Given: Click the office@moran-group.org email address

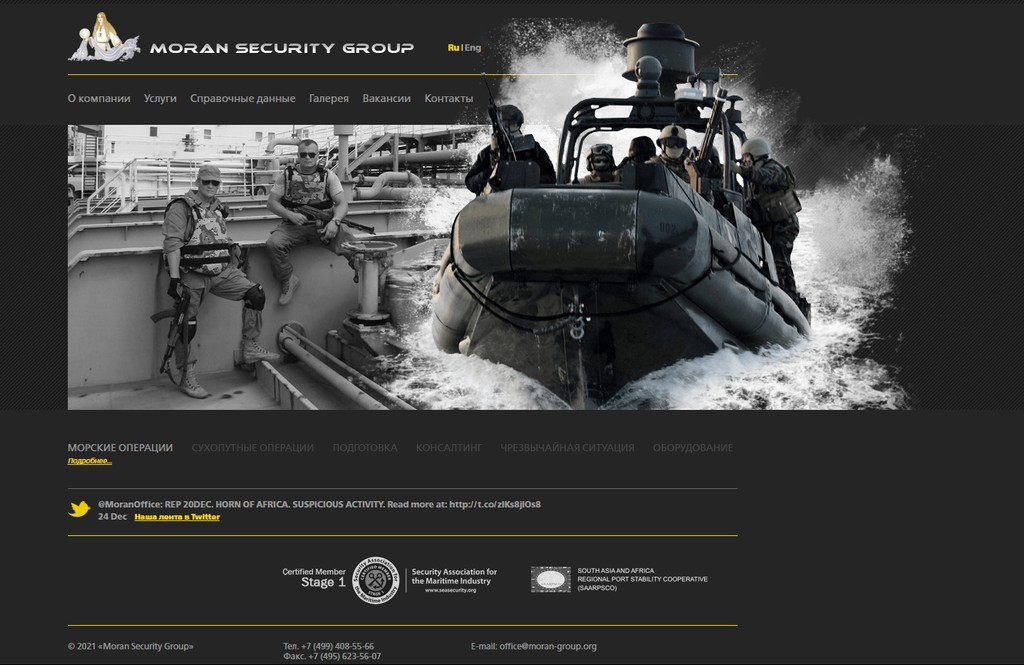Looking at the screenshot, I should (548, 646).
